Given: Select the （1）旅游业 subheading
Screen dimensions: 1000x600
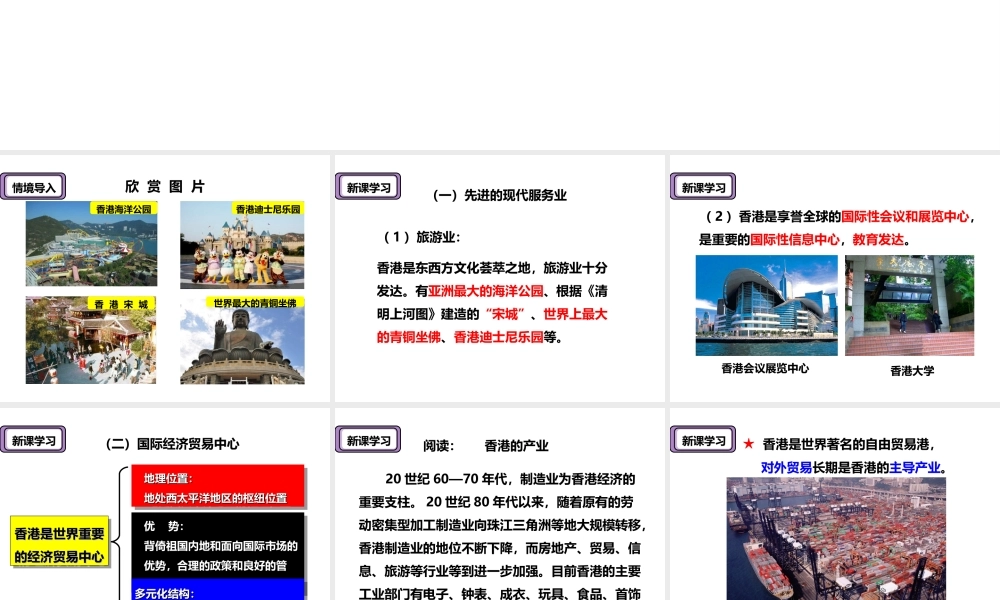Looking at the screenshot, I should tap(421, 237).
